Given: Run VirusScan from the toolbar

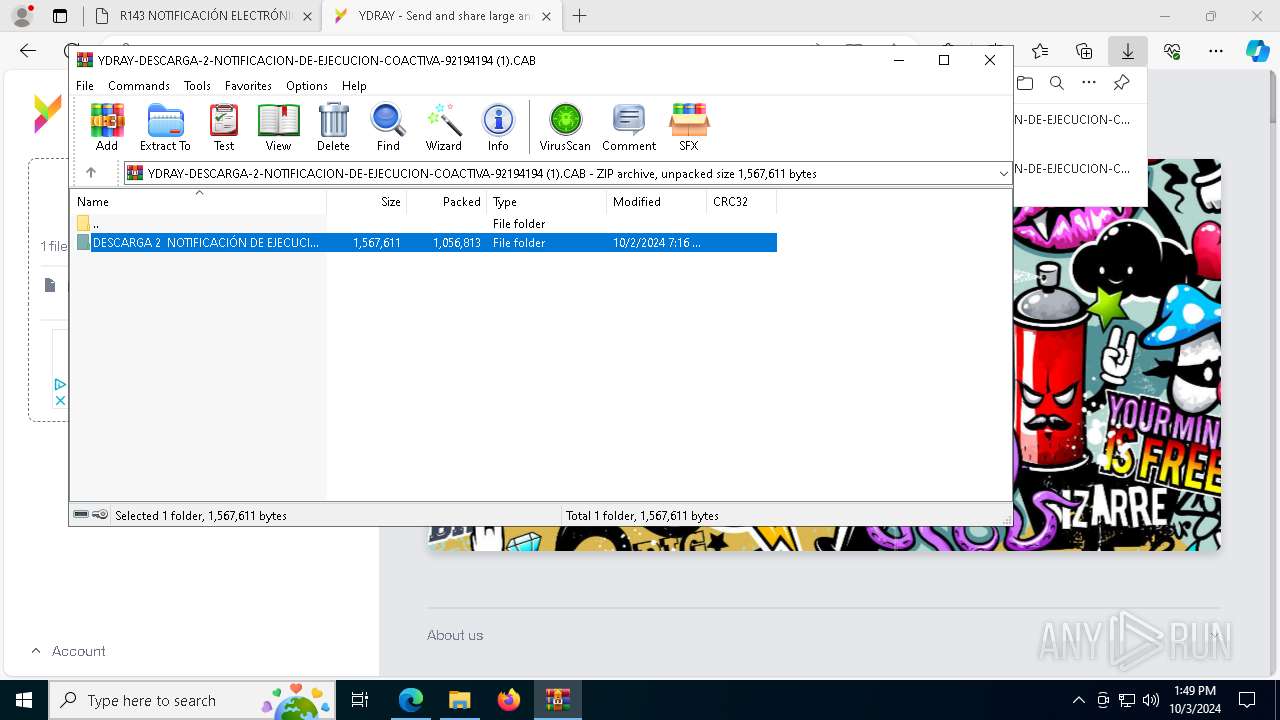Looking at the screenshot, I should (x=565, y=127).
